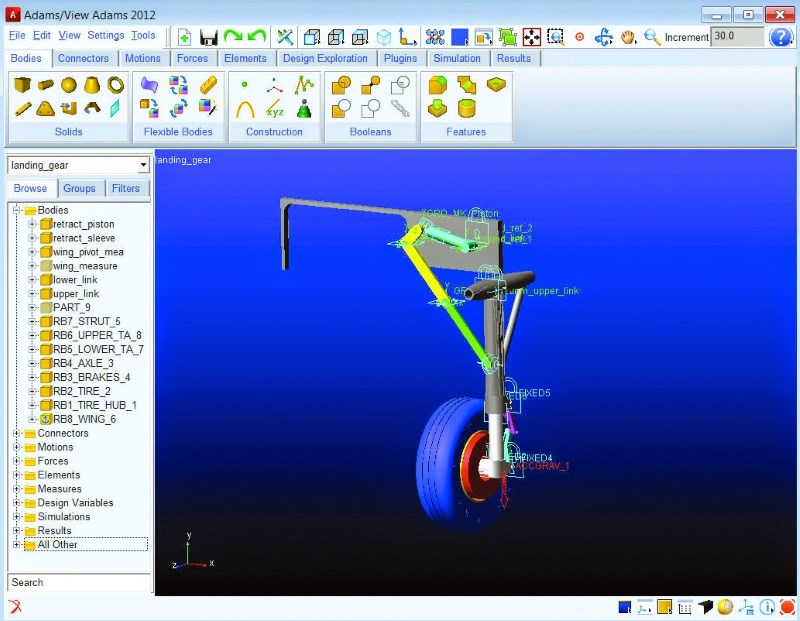Open the Tools menu
Viewport: 800px width, 621px height.
pyautogui.click(x=143, y=35)
